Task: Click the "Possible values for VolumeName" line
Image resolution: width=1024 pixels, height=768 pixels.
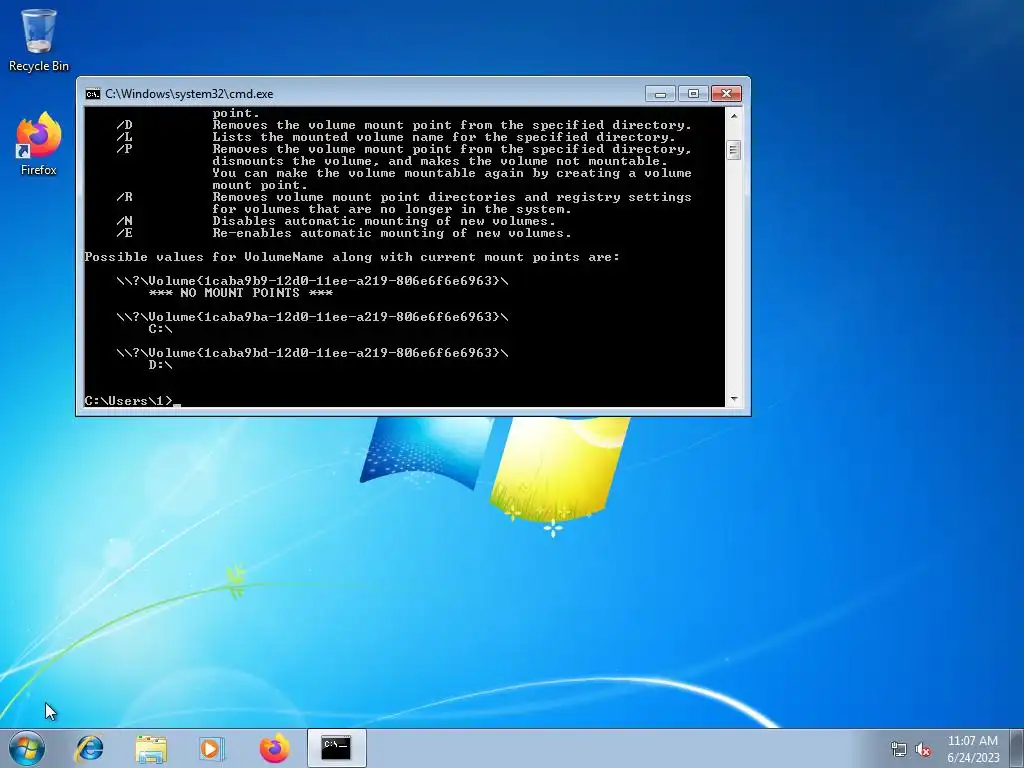Action: coord(352,257)
